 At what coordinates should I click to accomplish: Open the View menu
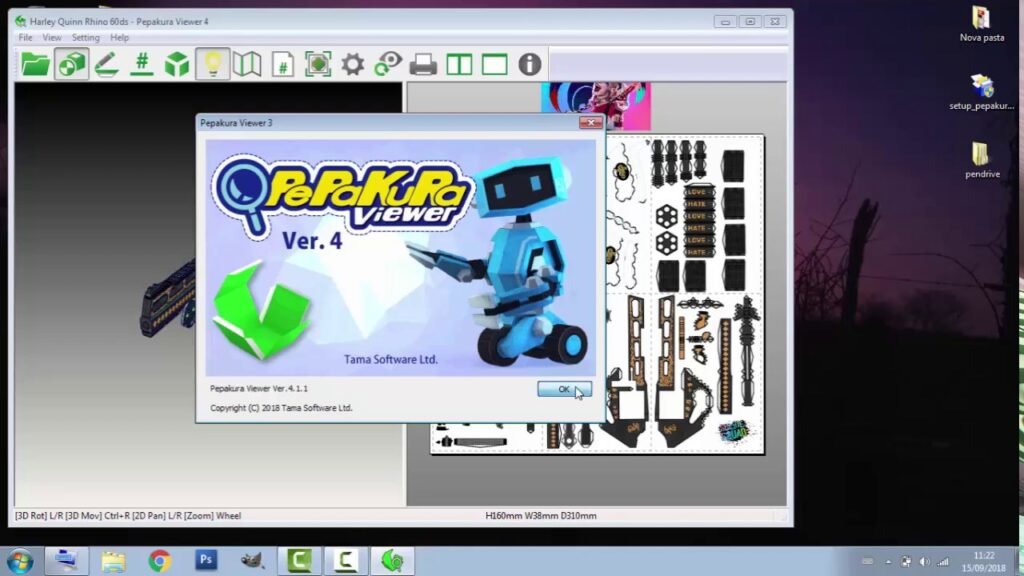(x=51, y=37)
